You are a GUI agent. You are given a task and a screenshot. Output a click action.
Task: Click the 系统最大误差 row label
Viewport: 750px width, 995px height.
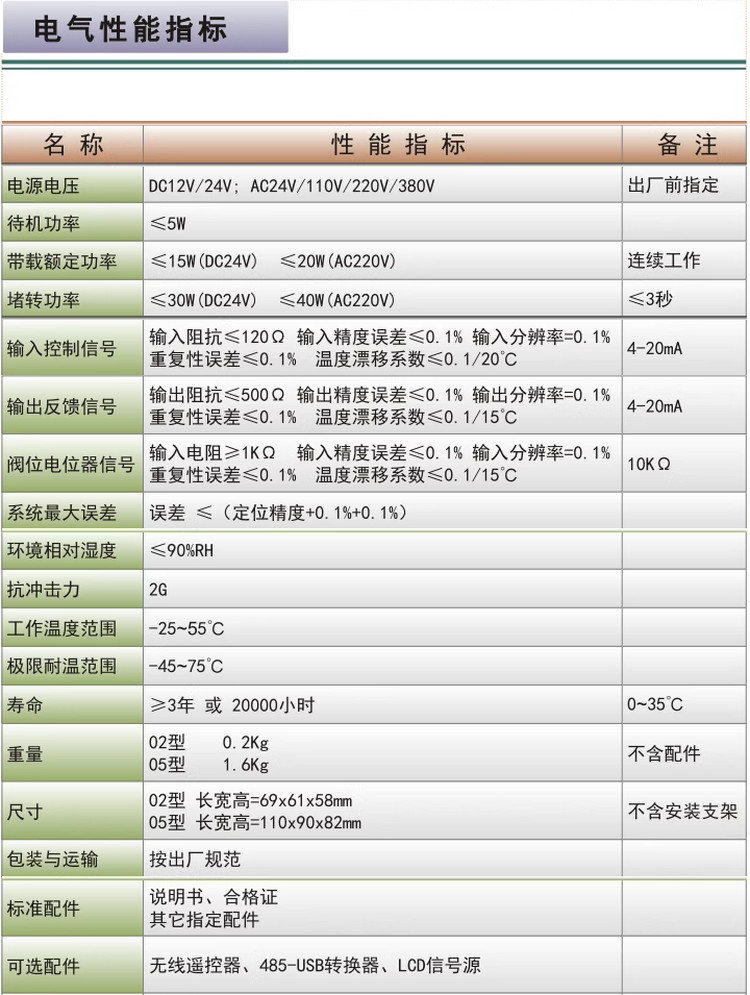click(x=61, y=513)
